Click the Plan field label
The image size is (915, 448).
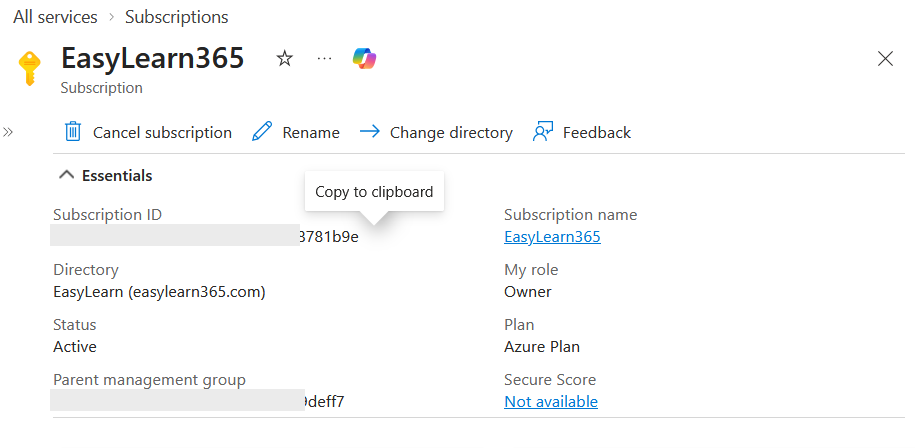click(x=519, y=325)
